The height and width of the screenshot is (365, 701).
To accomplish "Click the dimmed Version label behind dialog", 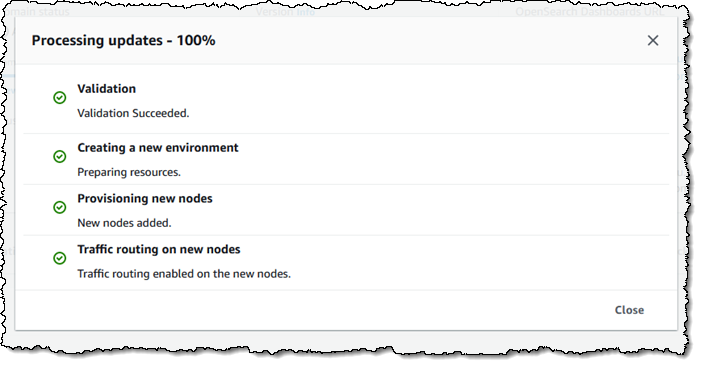I will [274, 12].
